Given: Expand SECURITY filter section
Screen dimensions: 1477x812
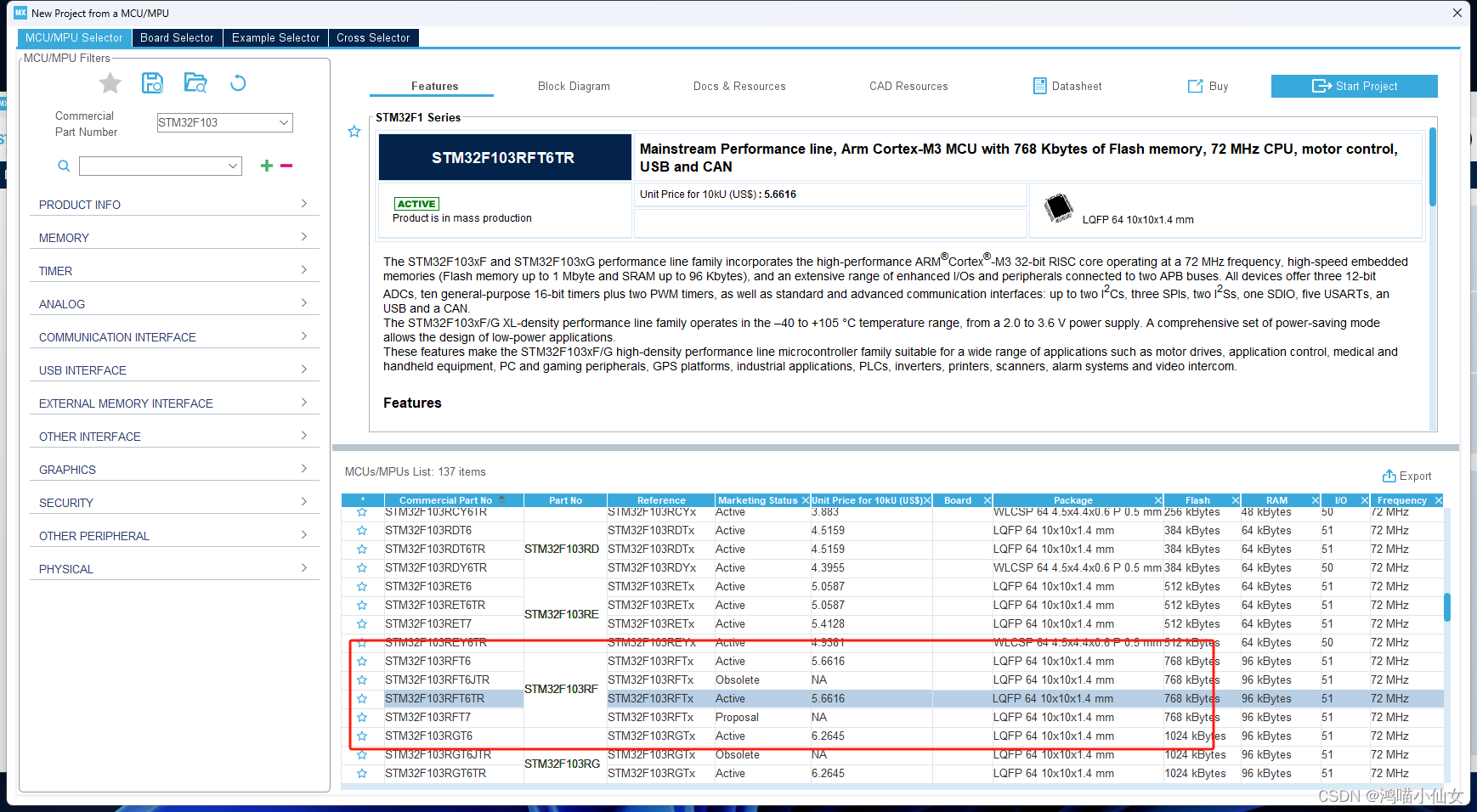Looking at the screenshot, I should click(x=174, y=503).
